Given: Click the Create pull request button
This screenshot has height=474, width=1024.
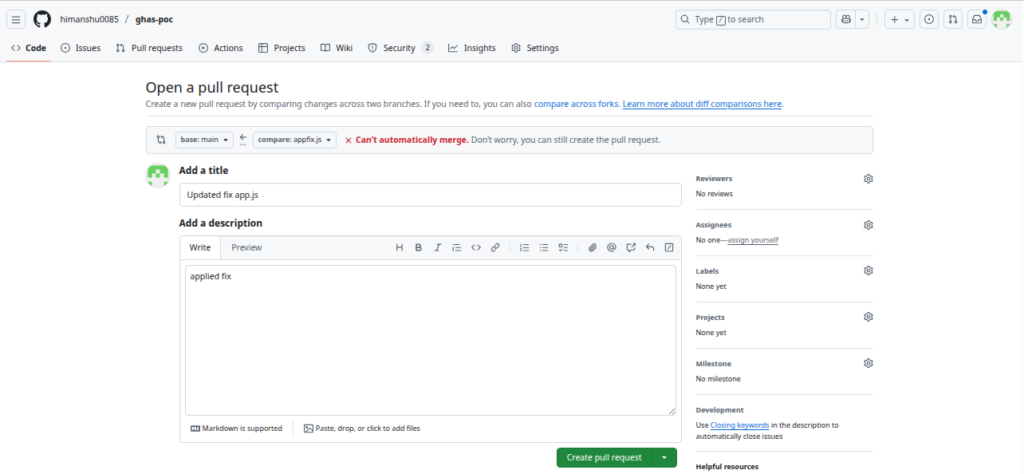Looking at the screenshot, I should click(604, 458).
